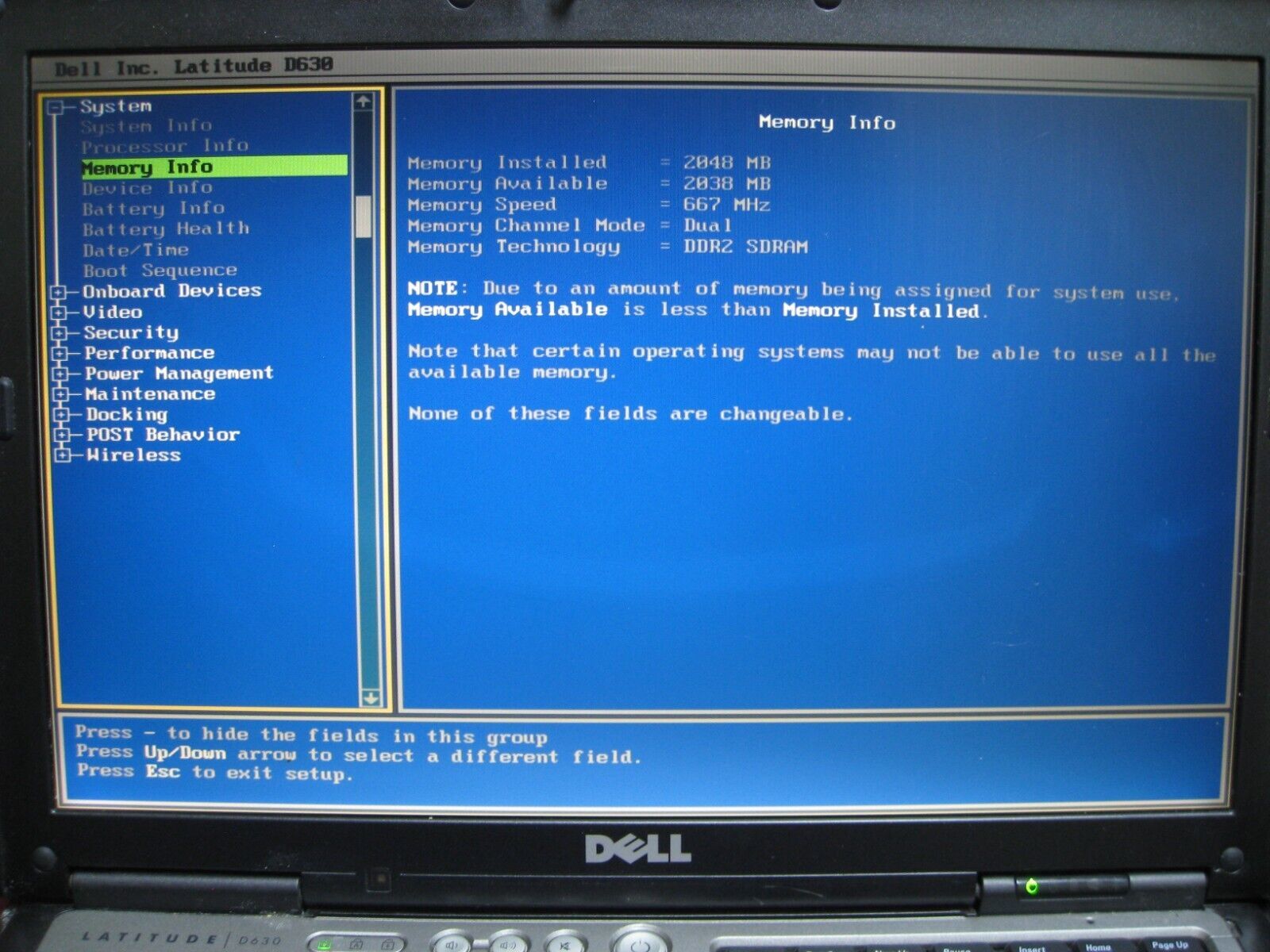Expand the Onboard Devices group
This screenshot has width=1270, height=952.
click(x=58, y=292)
